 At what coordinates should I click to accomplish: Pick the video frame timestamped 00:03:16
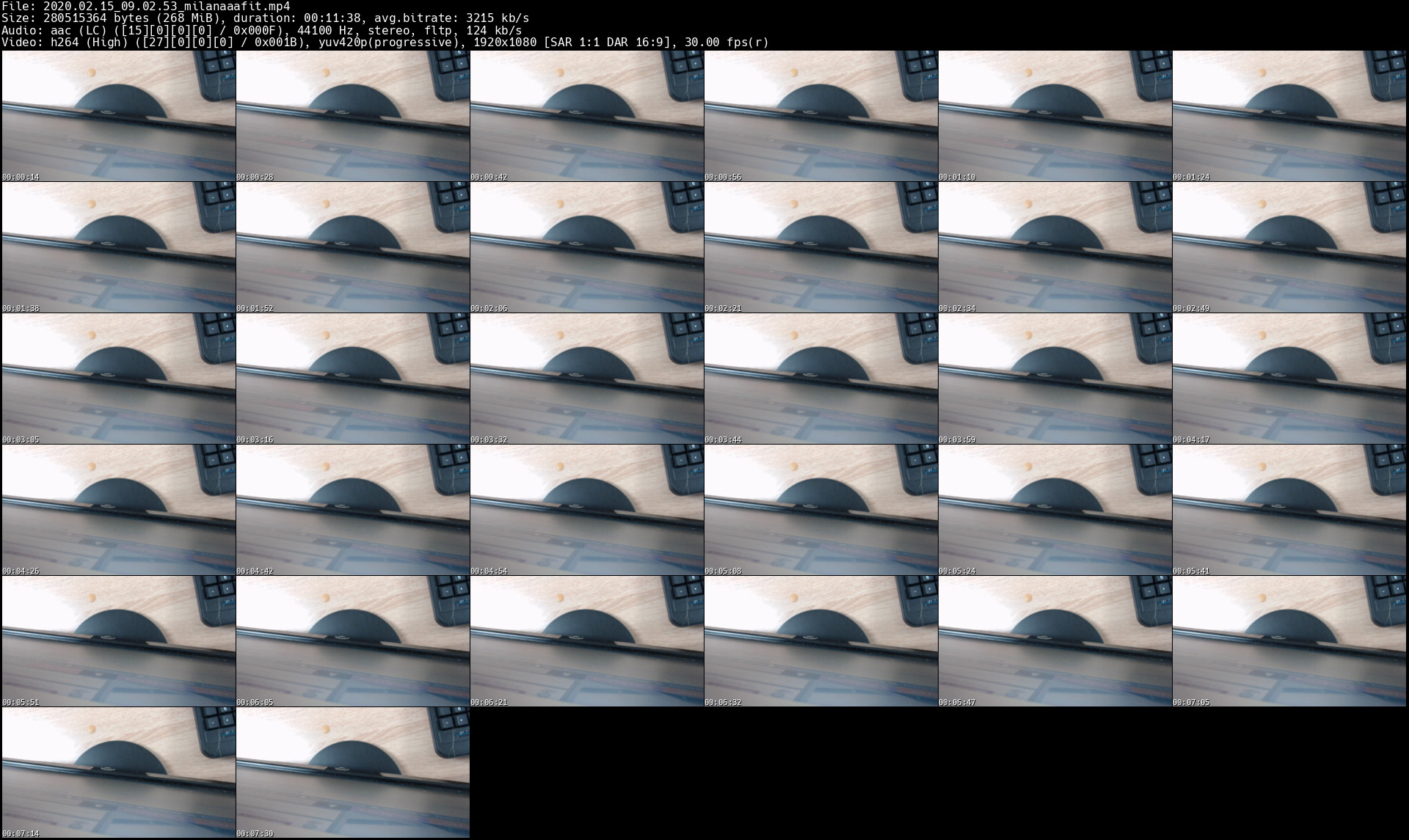[x=353, y=379]
